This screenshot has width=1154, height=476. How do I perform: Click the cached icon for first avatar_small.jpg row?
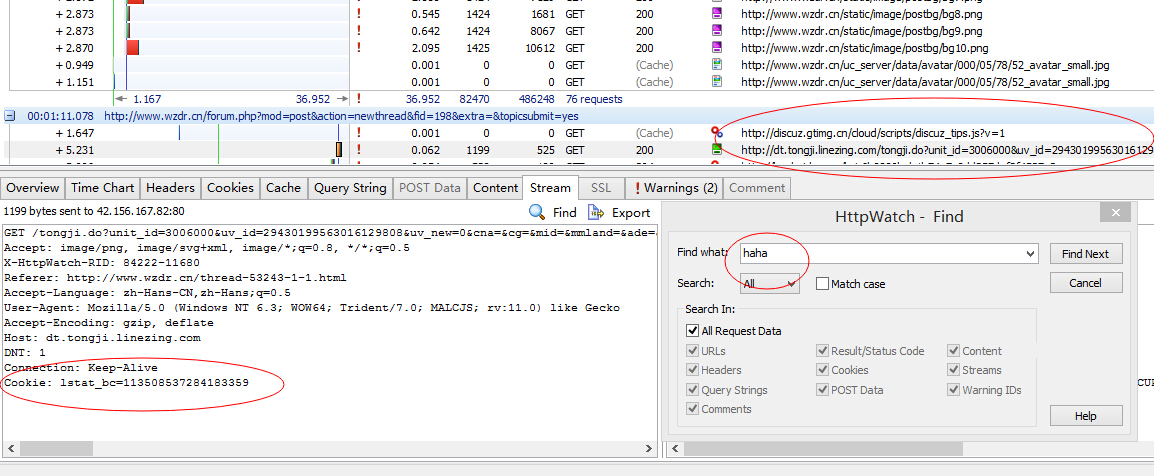click(716, 65)
